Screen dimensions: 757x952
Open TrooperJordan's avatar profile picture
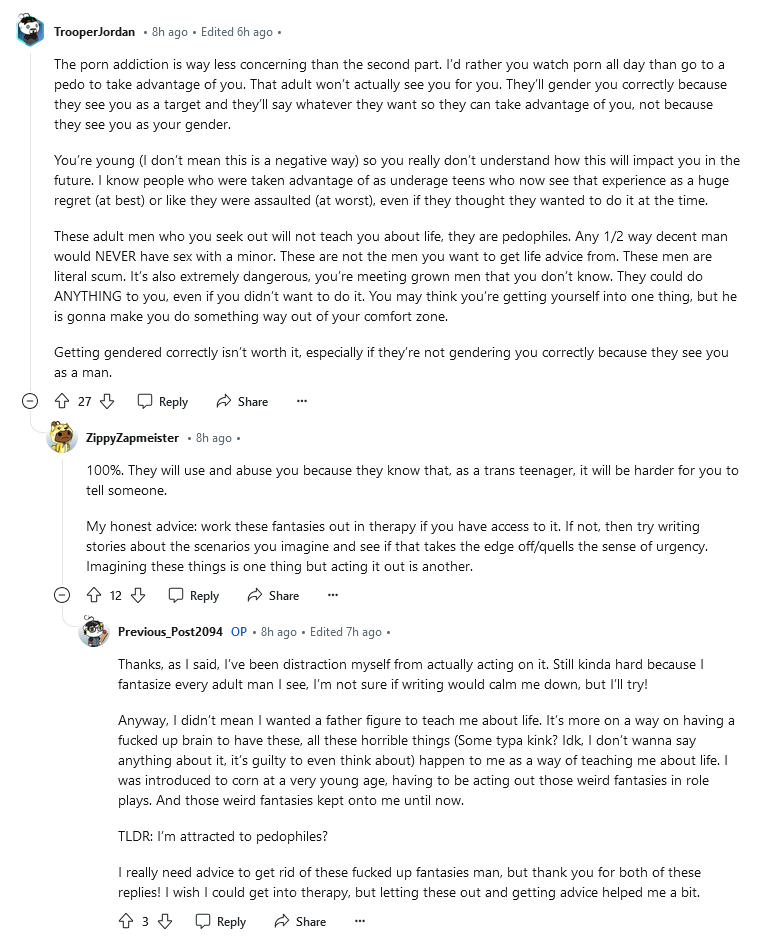pyautogui.click(x=31, y=32)
